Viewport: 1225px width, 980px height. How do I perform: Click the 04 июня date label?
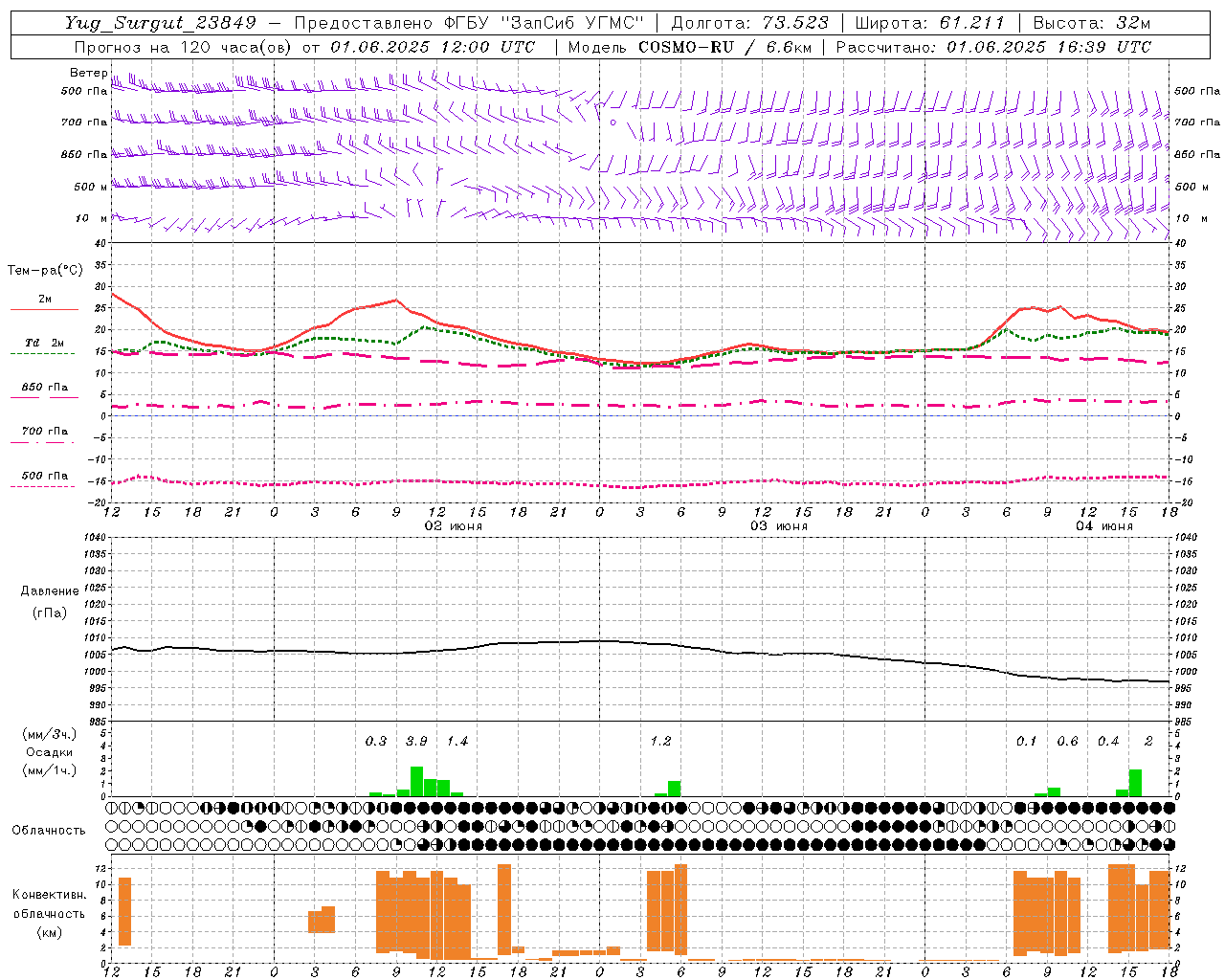pyautogui.click(x=1104, y=526)
